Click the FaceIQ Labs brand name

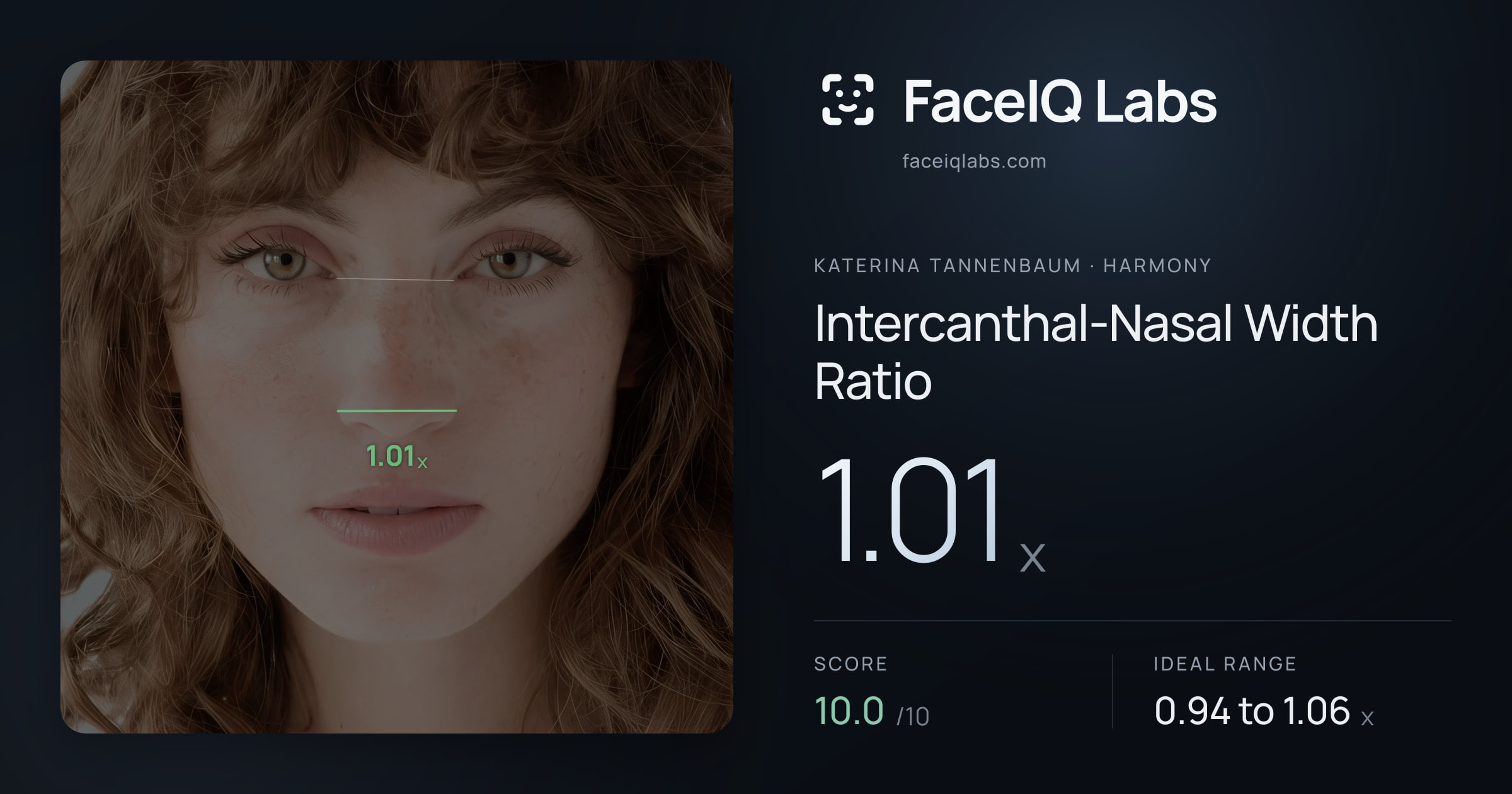tap(1060, 101)
